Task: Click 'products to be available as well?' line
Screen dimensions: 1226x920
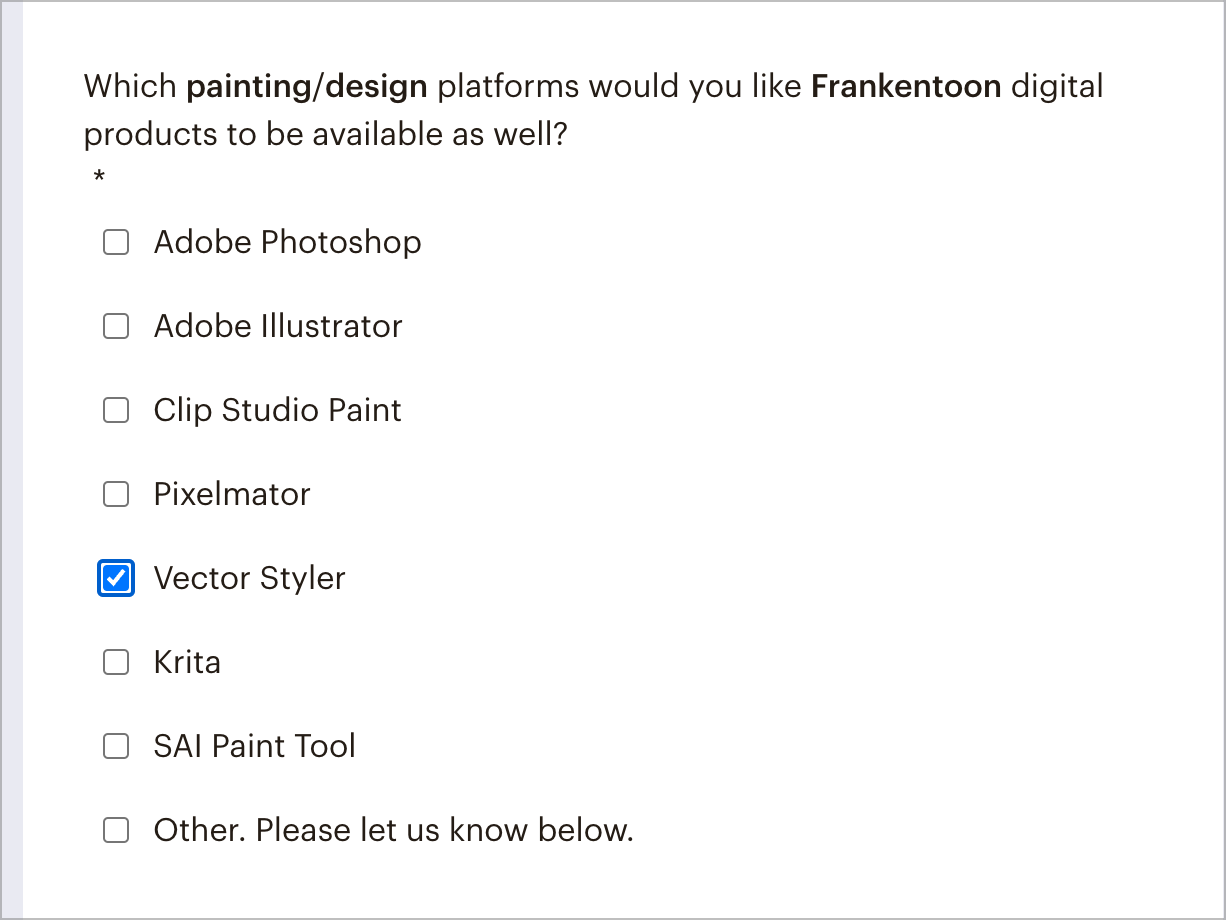Action: click(x=326, y=134)
